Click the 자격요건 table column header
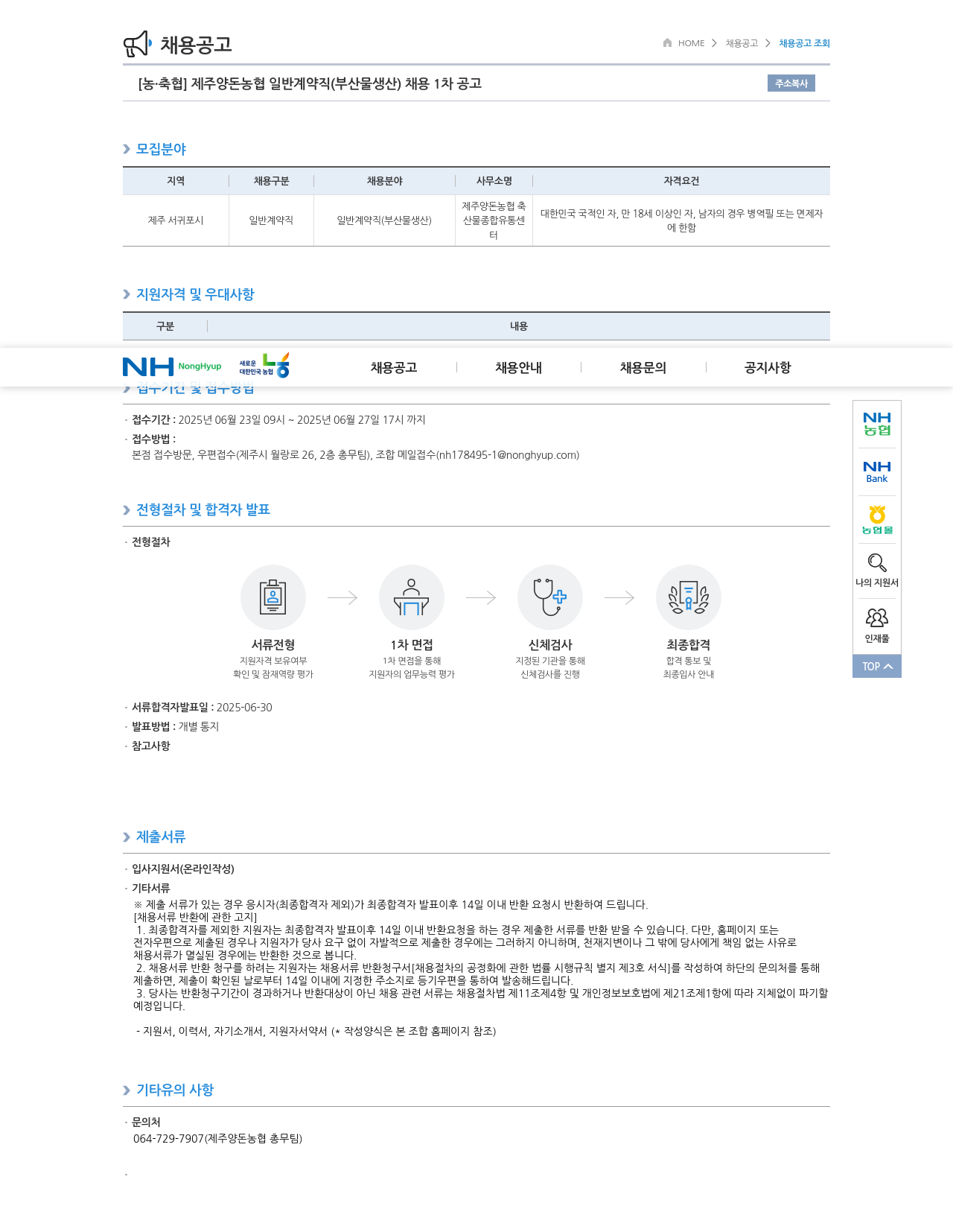The height and width of the screenshot is (1232, 953). point(681,181)
